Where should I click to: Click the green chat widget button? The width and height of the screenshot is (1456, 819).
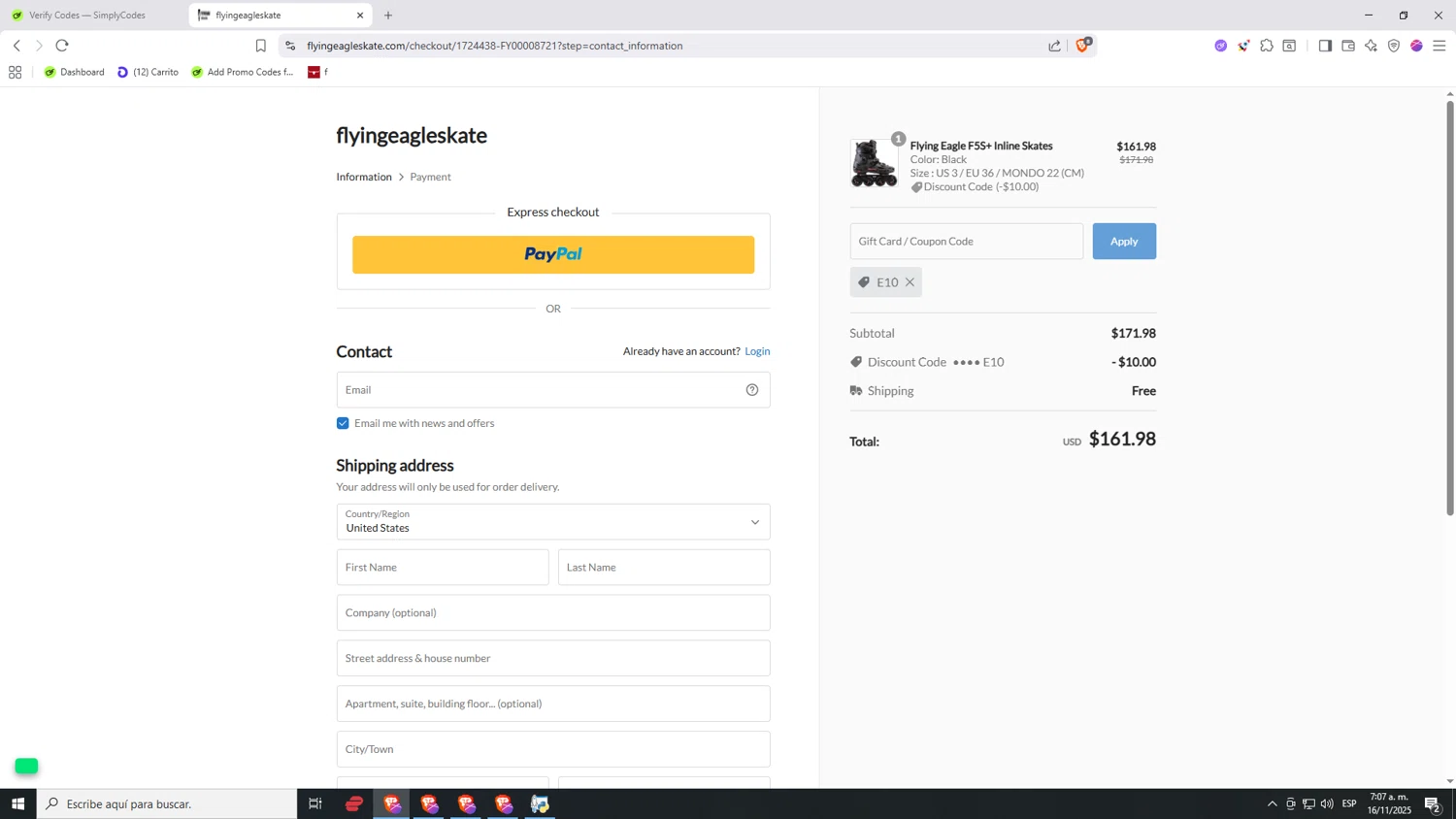26,767
